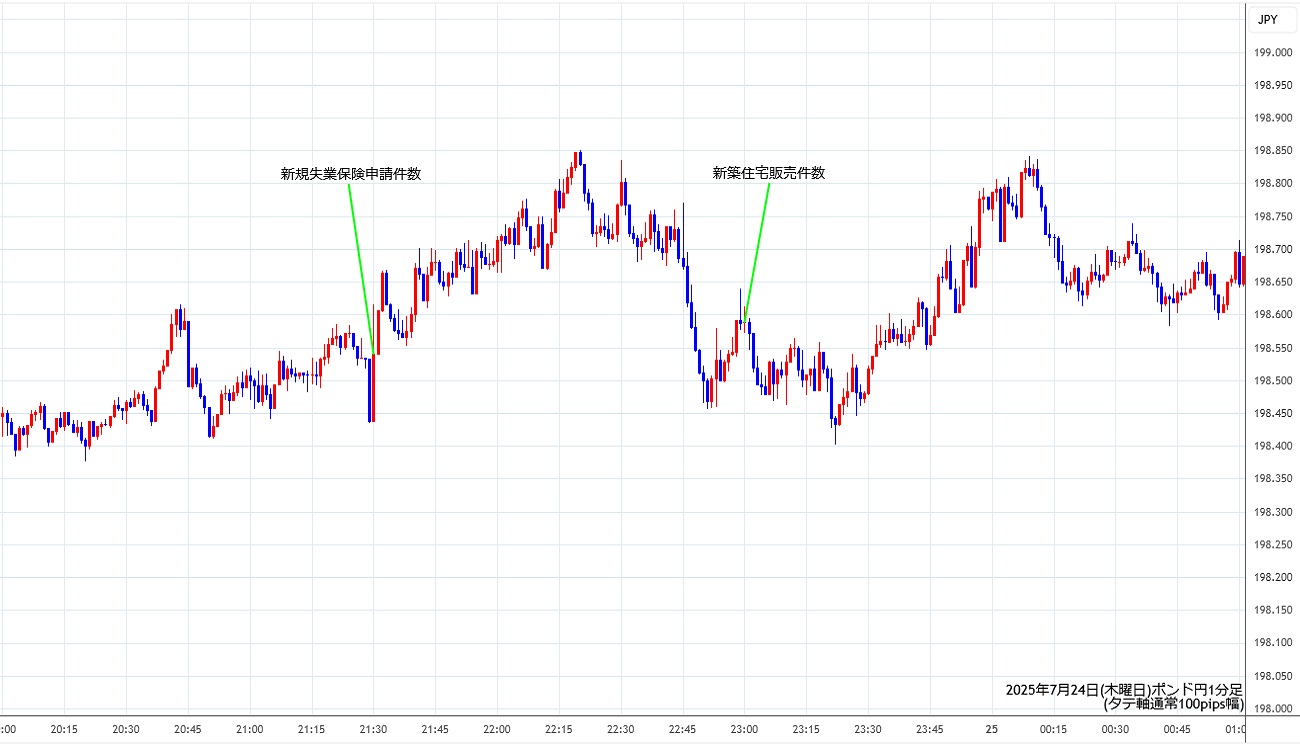Screen dimensions: 1300x745
Task: Click the 23:30 time axis label
Action: point(867,730)
